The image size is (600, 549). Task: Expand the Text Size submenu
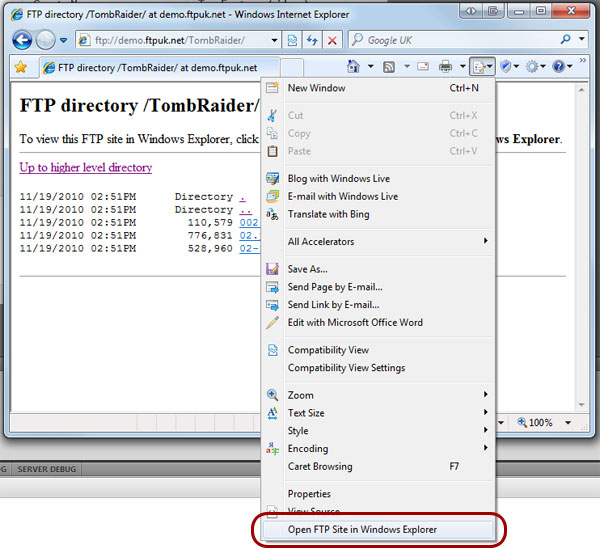379,413
